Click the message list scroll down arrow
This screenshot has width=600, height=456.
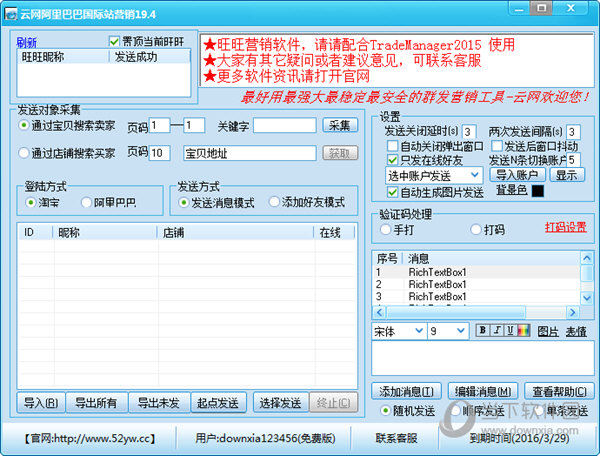point(587,298)
